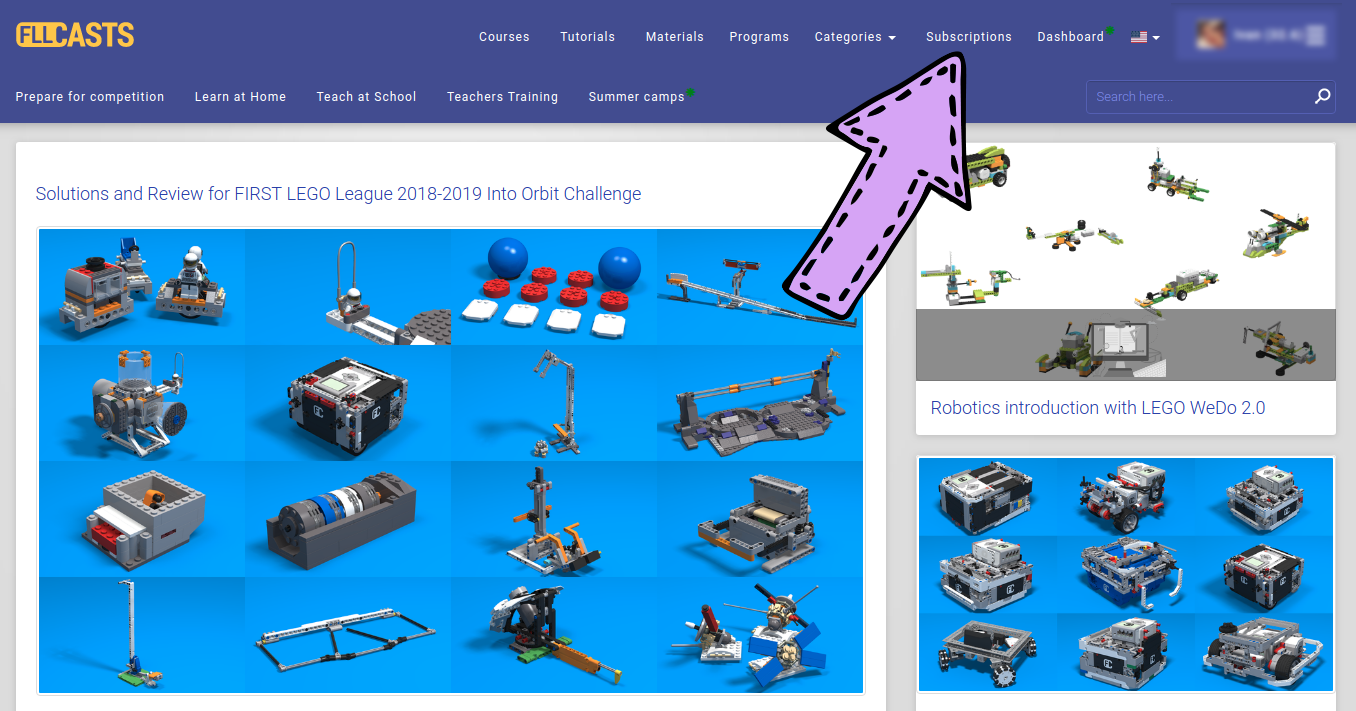Viewport: 1356px width, 711px height.
Task: Open the Programs menu item
Action: point(759,37)
